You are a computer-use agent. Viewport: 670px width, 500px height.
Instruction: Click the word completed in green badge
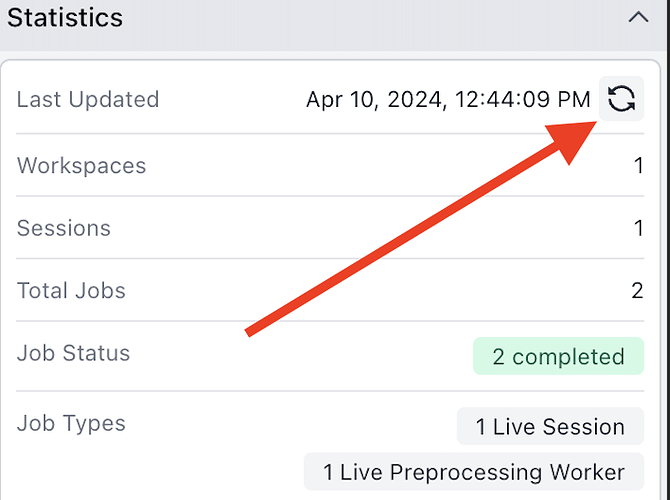pos(568,357)
